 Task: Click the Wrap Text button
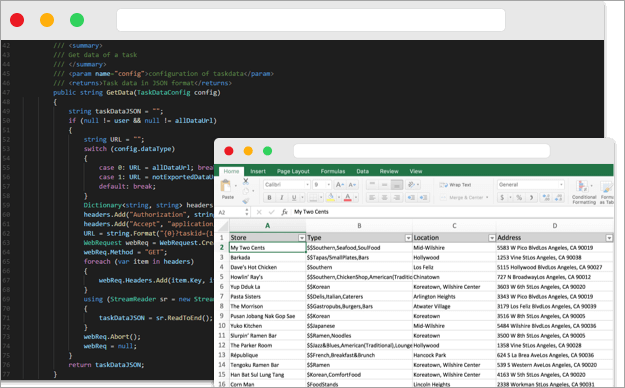[455, 185]
